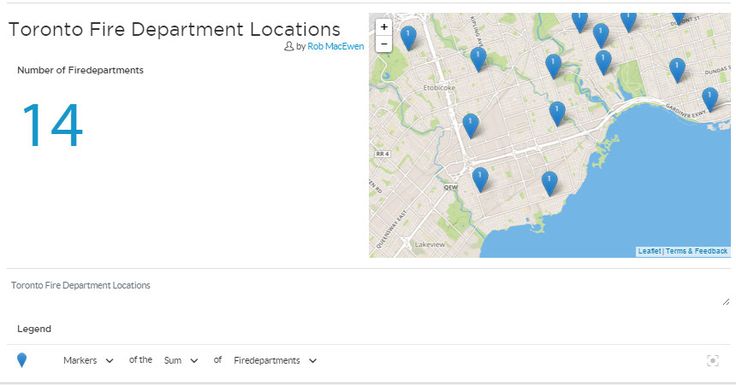Zoom in on the map

384,27
